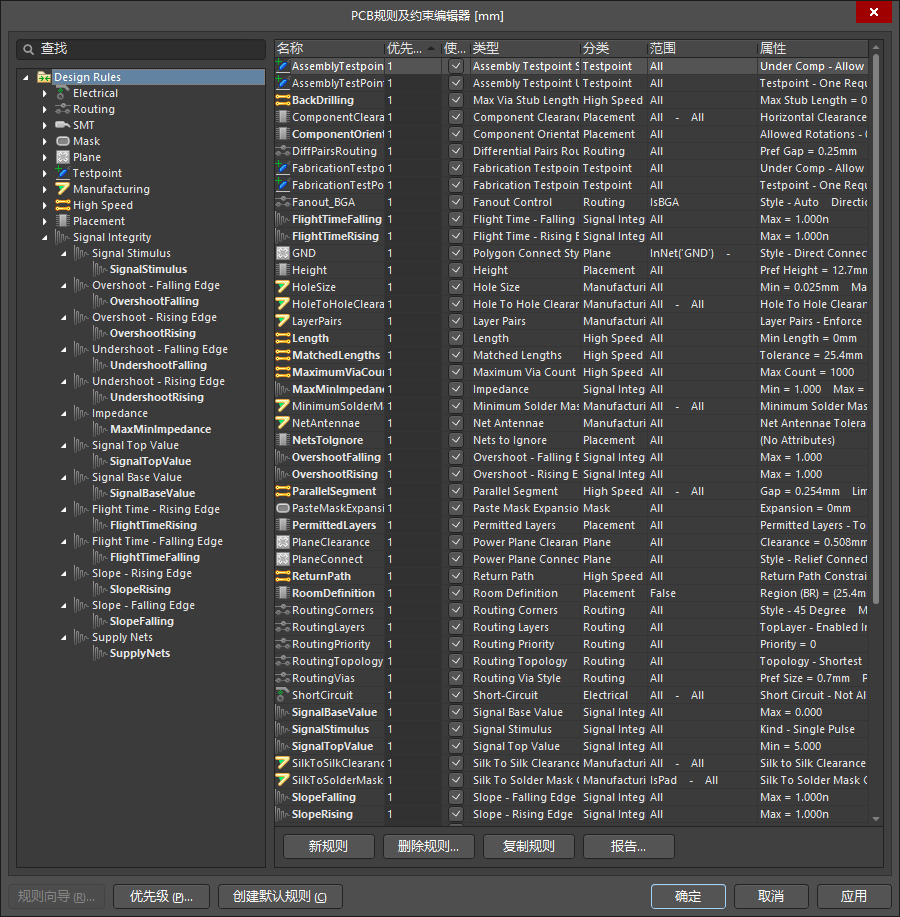Click the Electrical category icon in the tree

pyautogui.click(x=63, y=93)
